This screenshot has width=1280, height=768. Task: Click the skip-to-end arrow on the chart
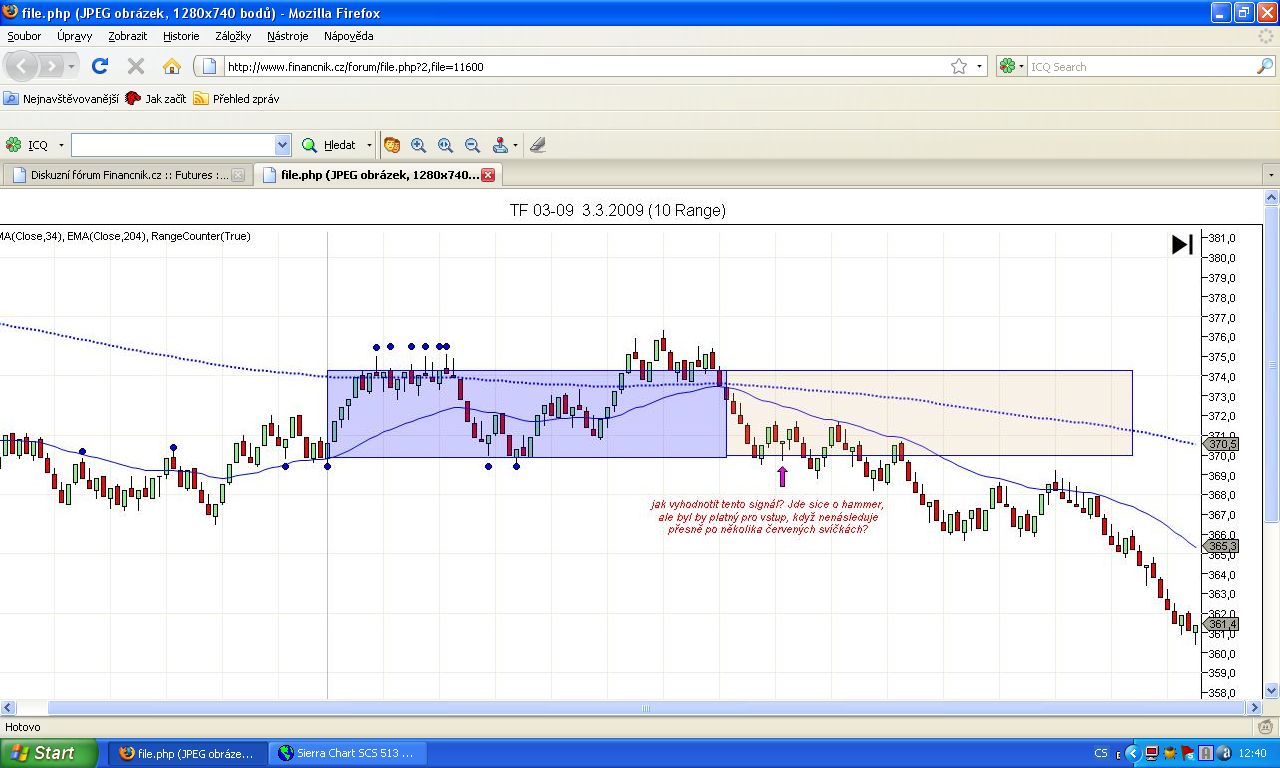pos(1182,244)
